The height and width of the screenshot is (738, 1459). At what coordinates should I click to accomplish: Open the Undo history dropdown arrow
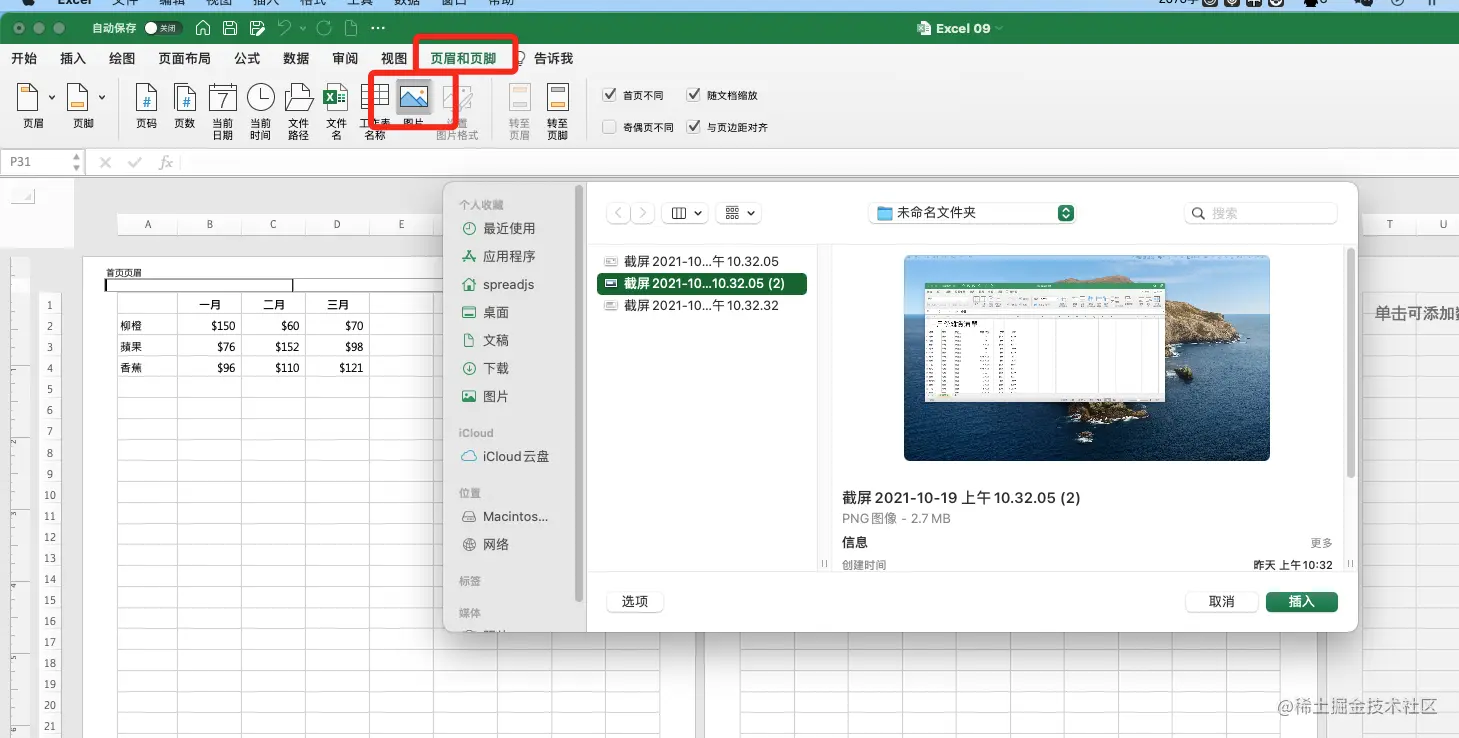(x=302, y=29)
